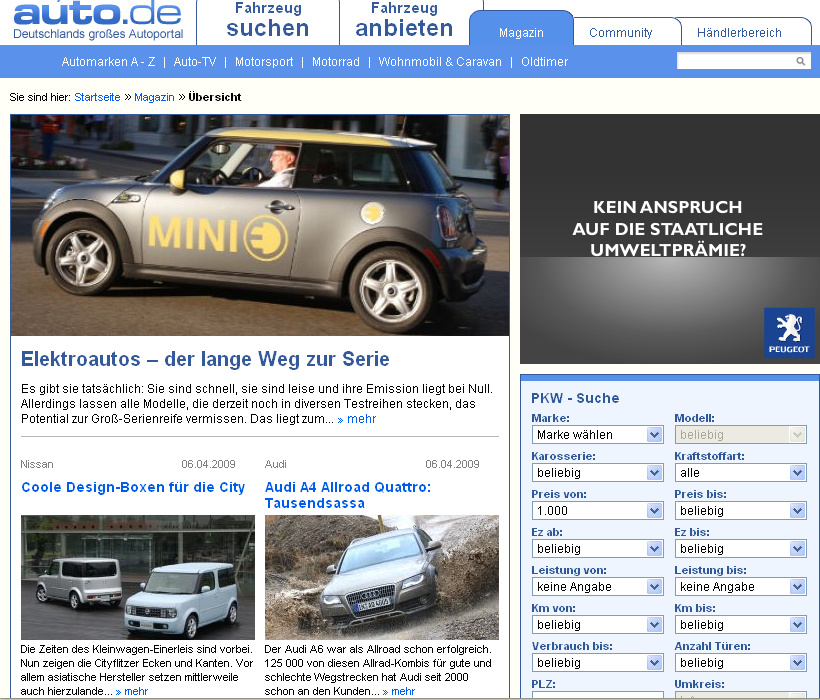This screenshot has height=700, width=820.
Task: Click the PKW - Suche heading
Action: (575, 398)
